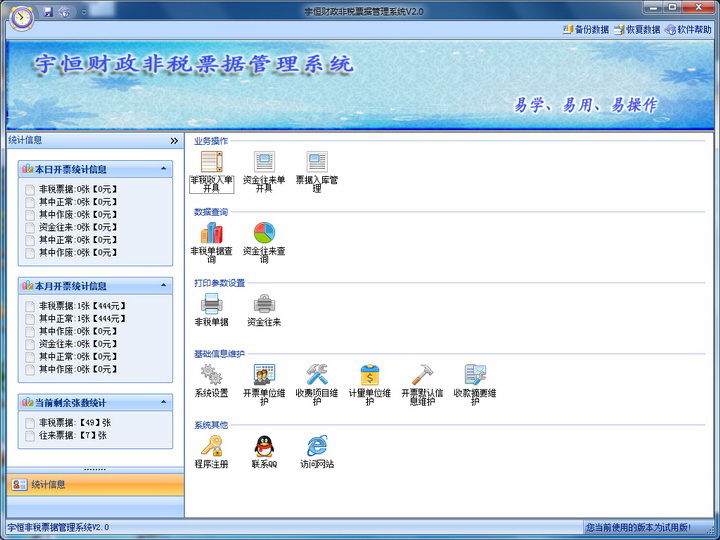The height and width of the screenshot is (540, 720).
Task: Collapse 当前剩余张数统计 group
Action: coord(163,402)
